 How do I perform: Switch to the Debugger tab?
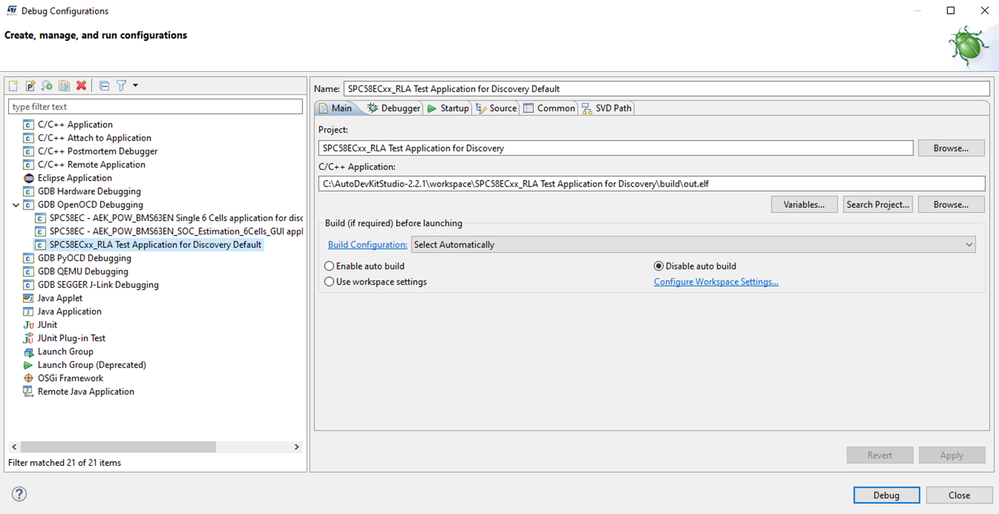click(x=394, y=108)
